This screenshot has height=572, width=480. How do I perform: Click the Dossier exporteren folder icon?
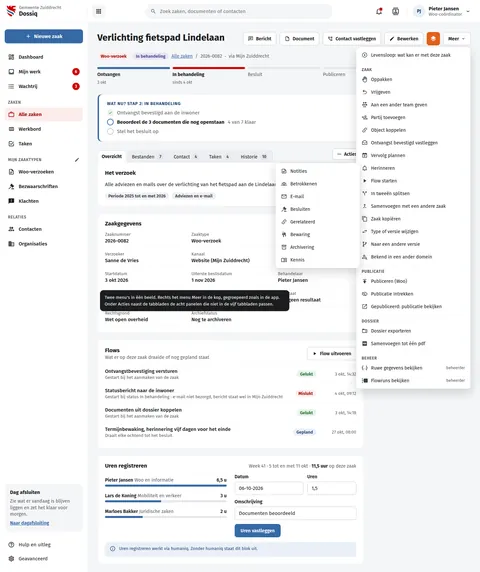[x=364, y=331]
